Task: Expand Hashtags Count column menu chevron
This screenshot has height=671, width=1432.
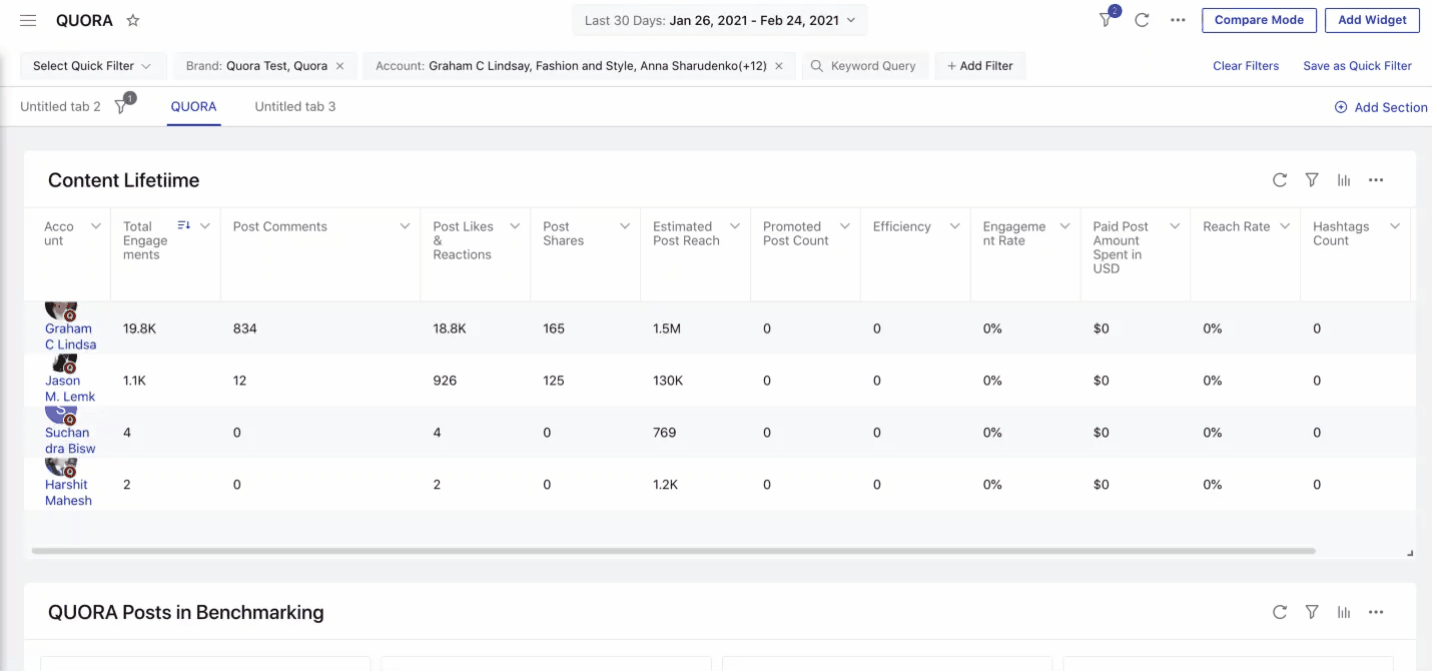Action: click(x=1395, y=227)
